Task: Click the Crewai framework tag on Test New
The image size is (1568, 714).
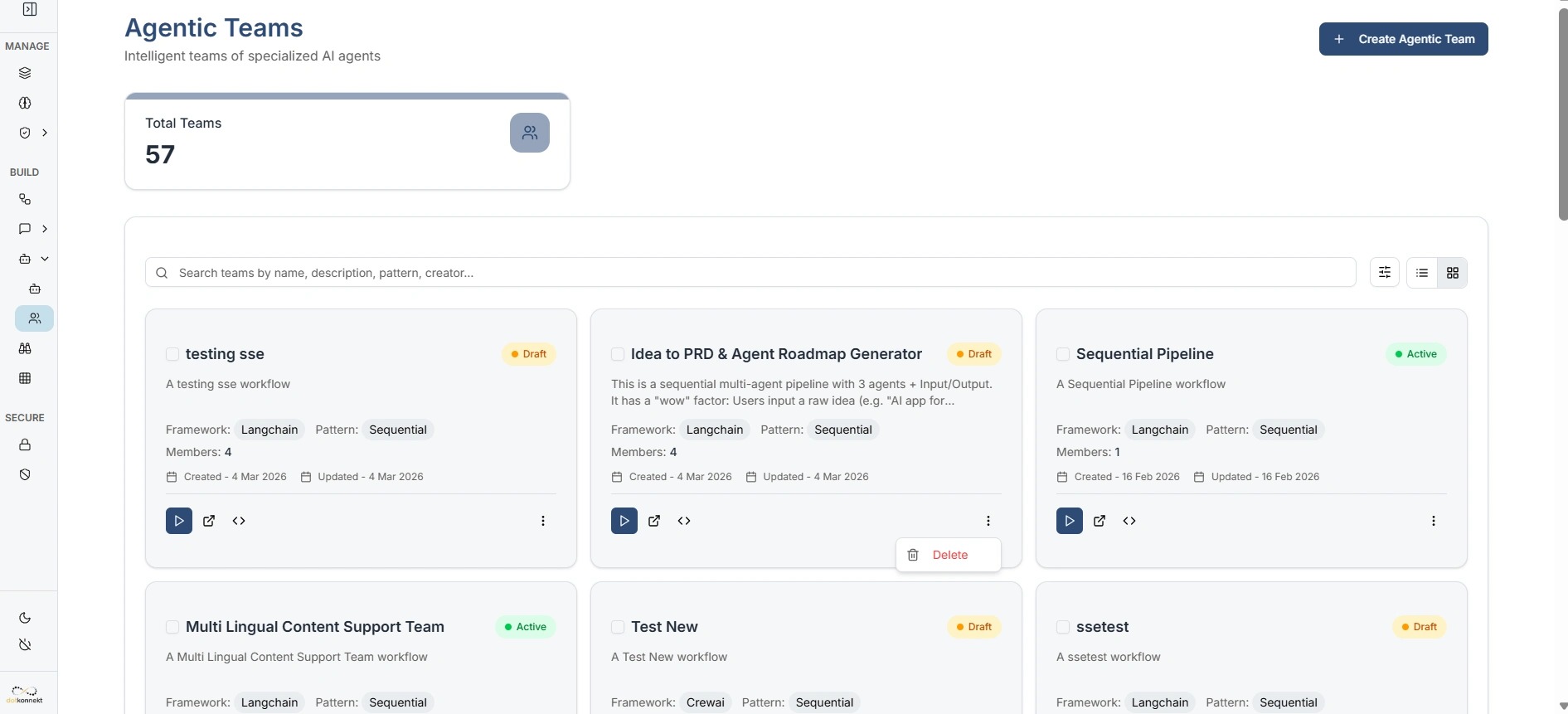Action: (x=706, y=702)
